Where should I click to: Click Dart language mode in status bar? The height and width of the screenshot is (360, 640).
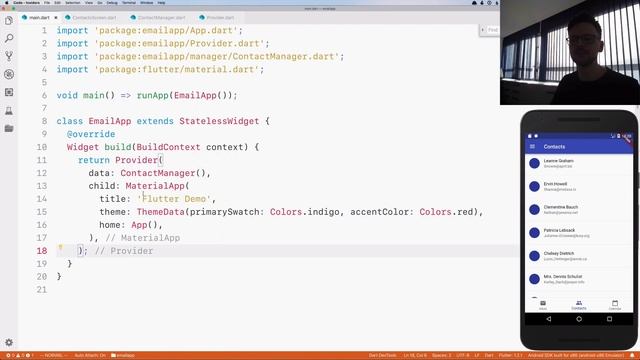(x=489, y=356)
